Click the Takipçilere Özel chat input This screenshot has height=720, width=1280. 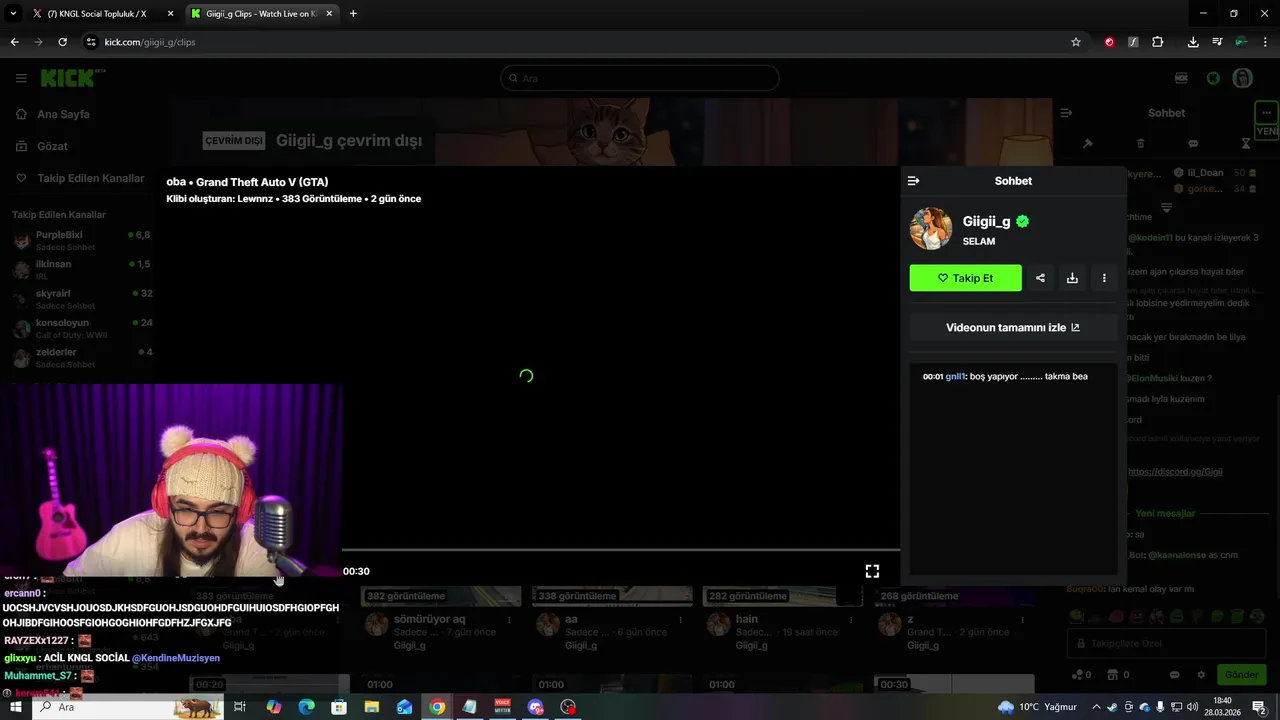(1167, 643)
